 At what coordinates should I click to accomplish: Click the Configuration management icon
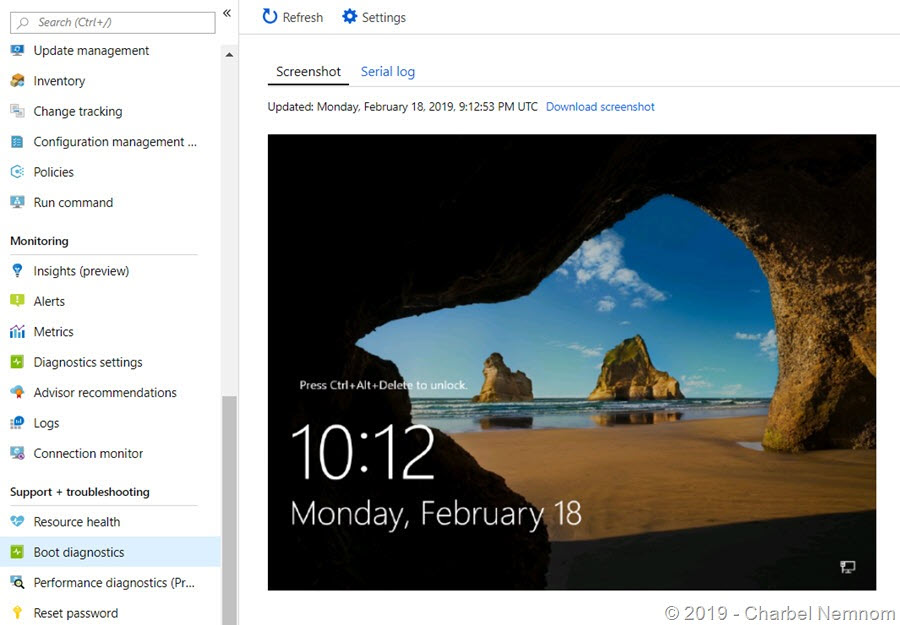[x=17, y=142]
